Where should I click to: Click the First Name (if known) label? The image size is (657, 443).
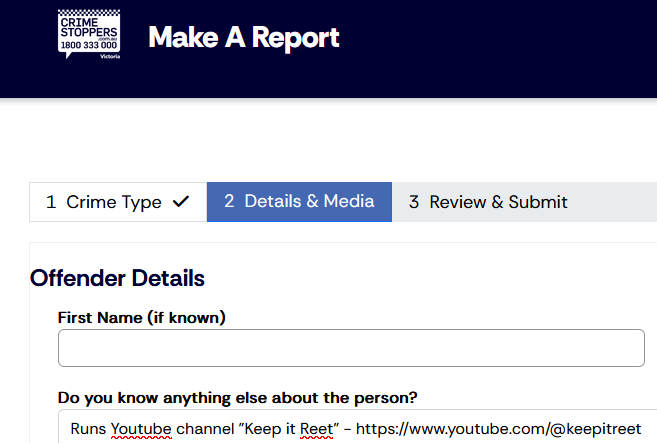[x=142, y=318]
